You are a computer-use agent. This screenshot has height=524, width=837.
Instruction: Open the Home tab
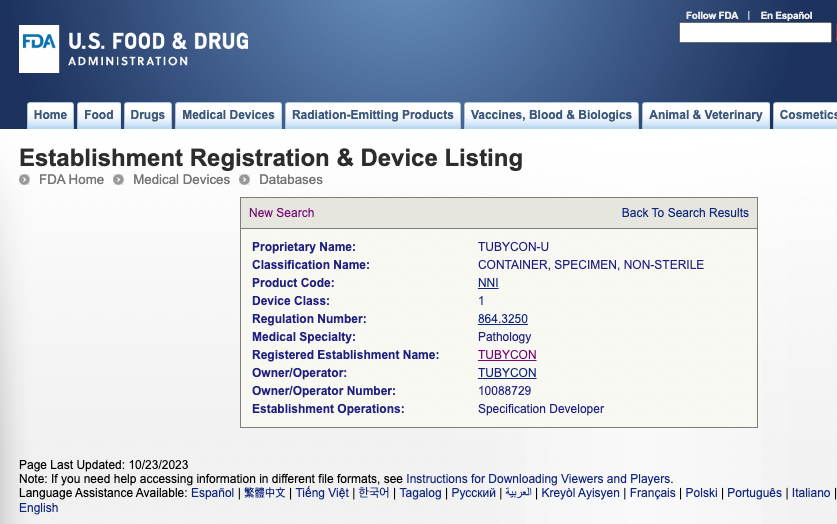coord(50,115)
